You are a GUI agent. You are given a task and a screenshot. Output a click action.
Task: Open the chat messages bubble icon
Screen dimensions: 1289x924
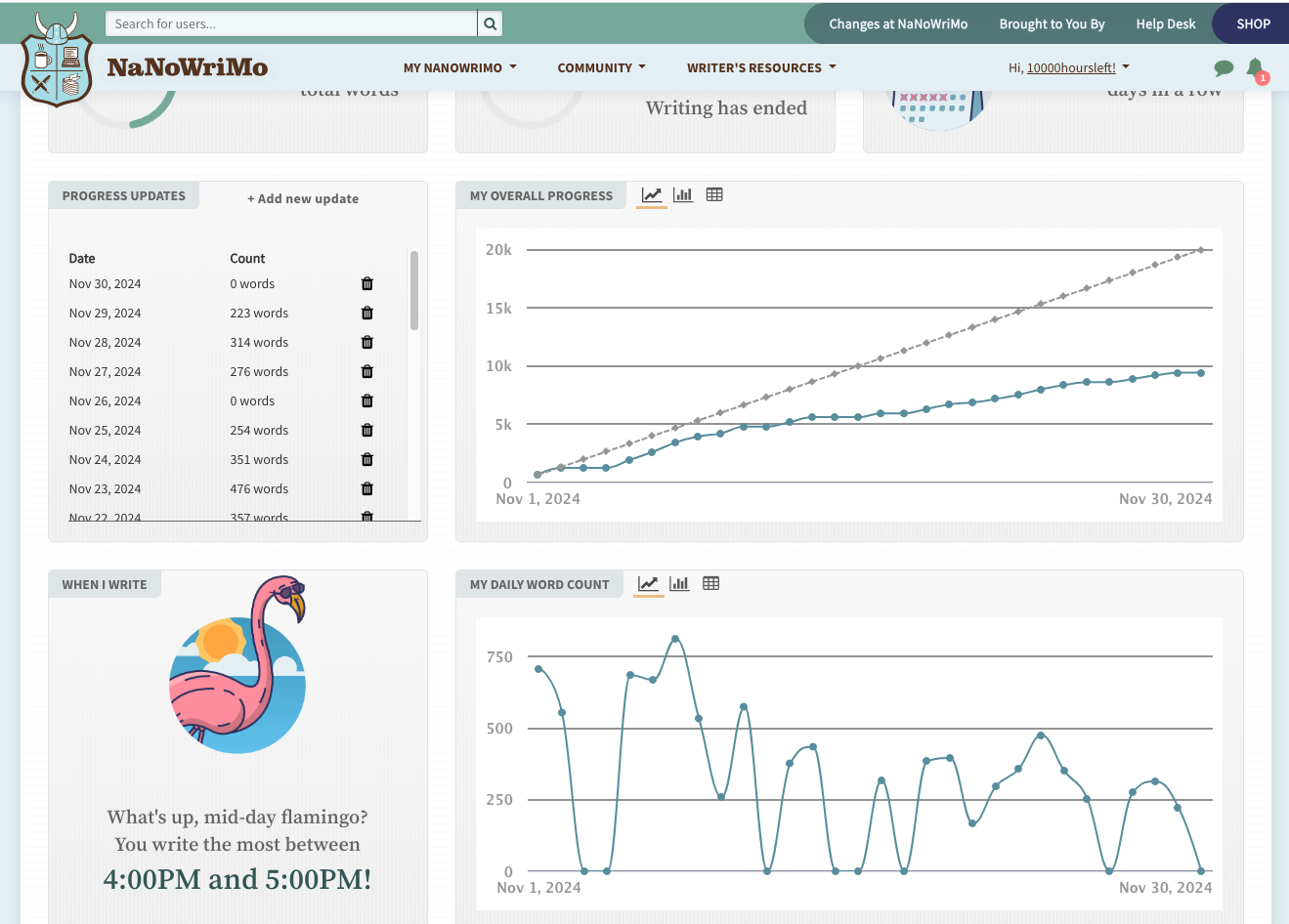point(1224,67)
